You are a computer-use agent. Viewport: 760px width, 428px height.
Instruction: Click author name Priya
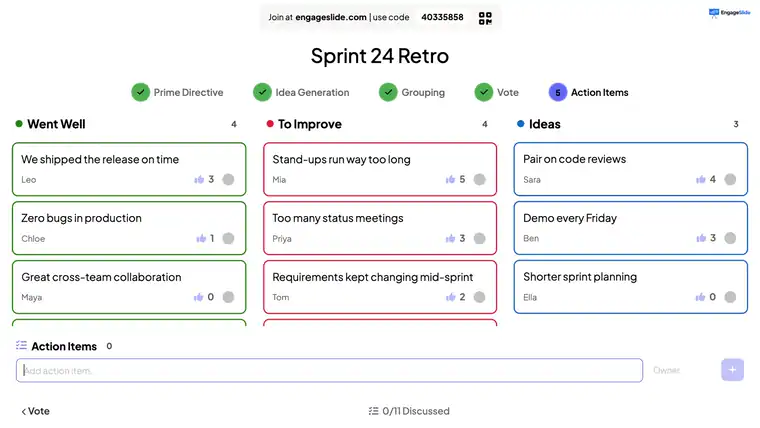click(282, 238)
